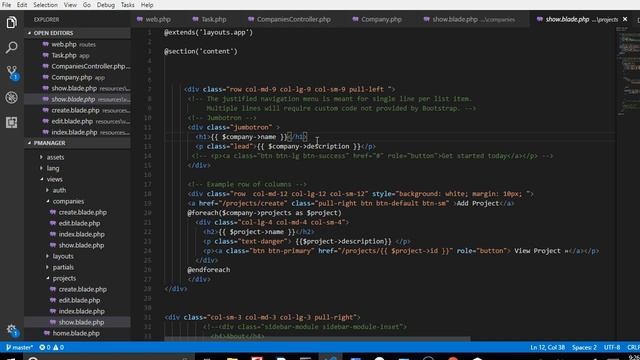Expand the assets folder
This screenshot has height=360, width=640.
click(55, 157)
